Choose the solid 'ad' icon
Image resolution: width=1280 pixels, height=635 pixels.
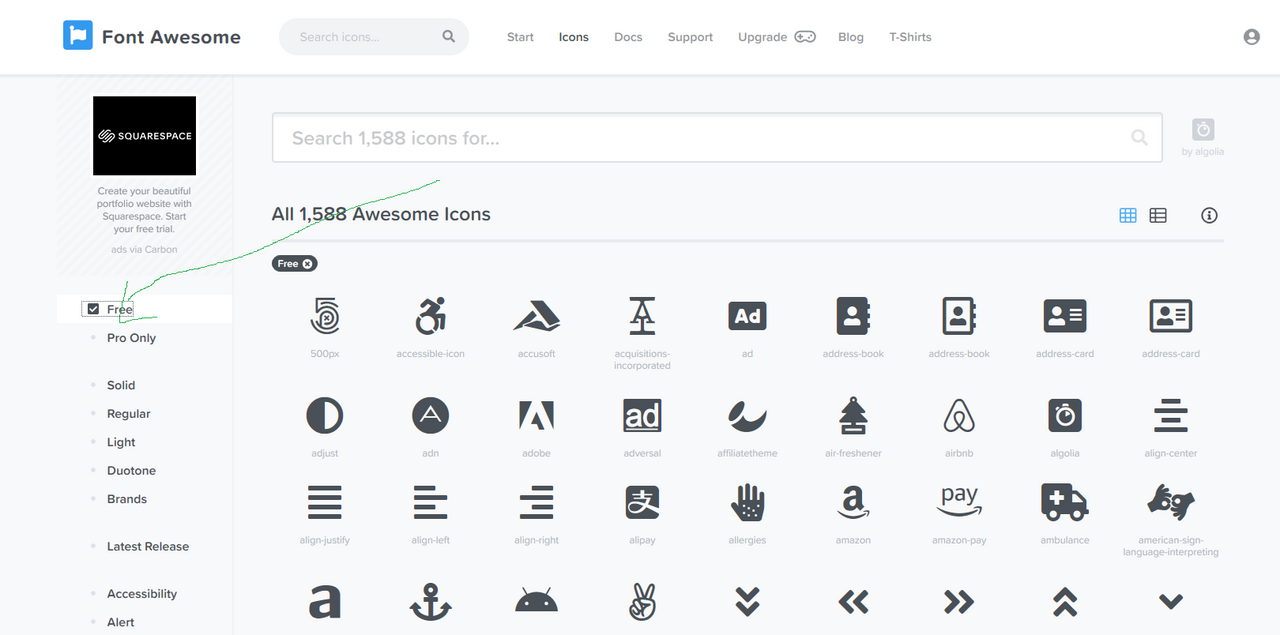(747, 316)
